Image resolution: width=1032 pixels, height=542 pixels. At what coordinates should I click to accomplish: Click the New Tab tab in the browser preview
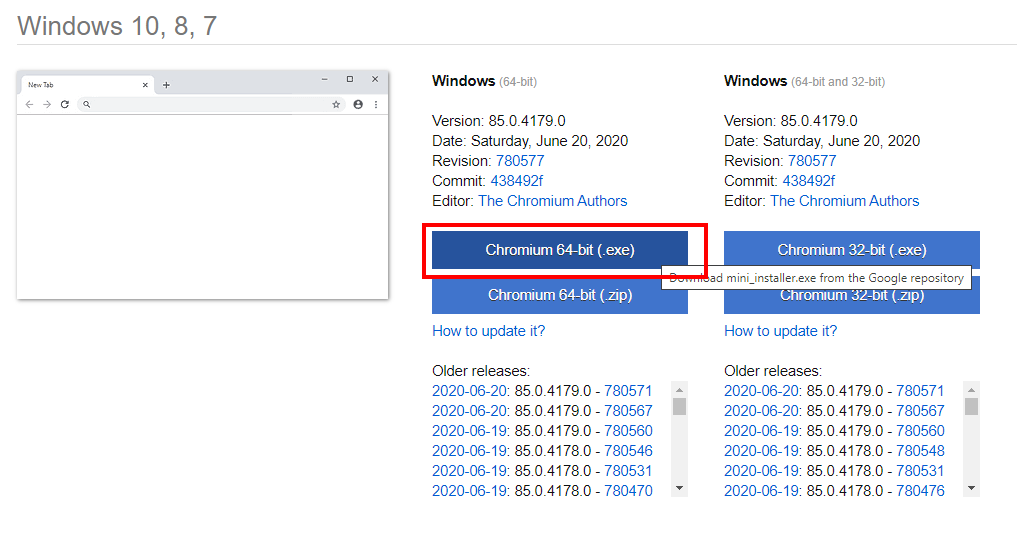click(88, 85)
